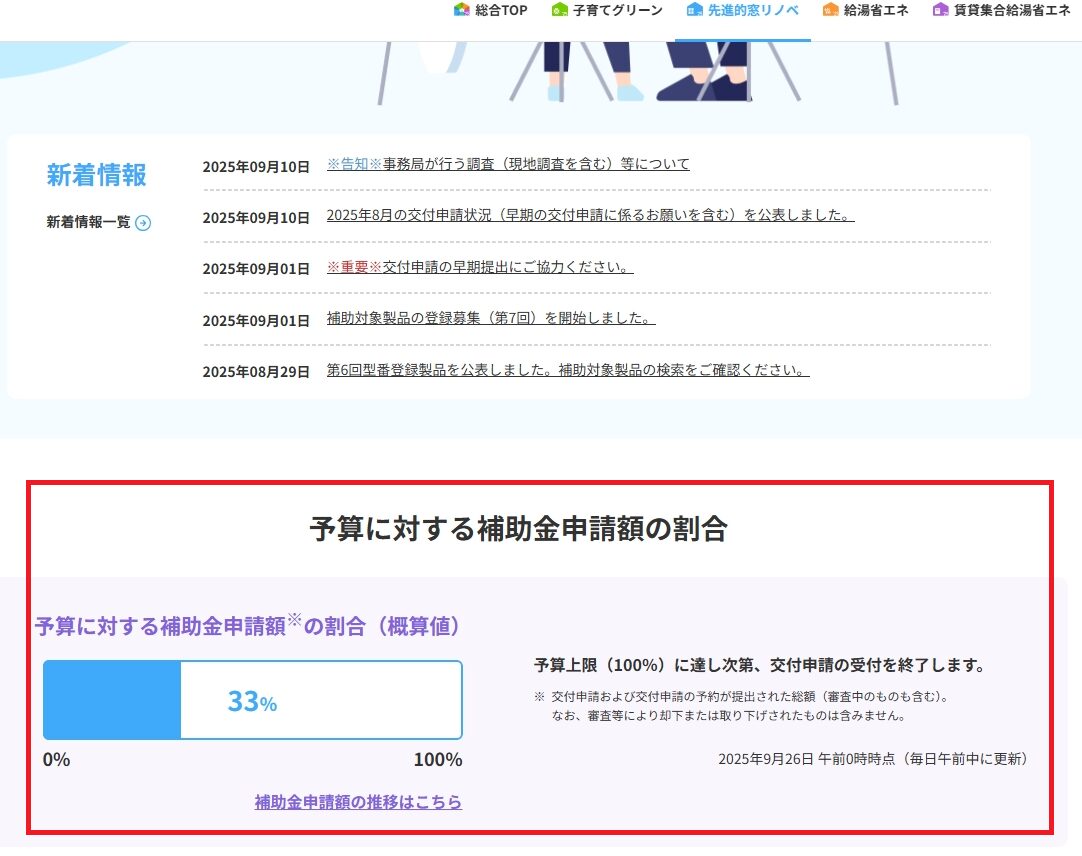The width and height of the screenshot is (1082, 856).
Task: Open the 補助対象製品の登録募集(第7回) link
Action: click(490, 319)
